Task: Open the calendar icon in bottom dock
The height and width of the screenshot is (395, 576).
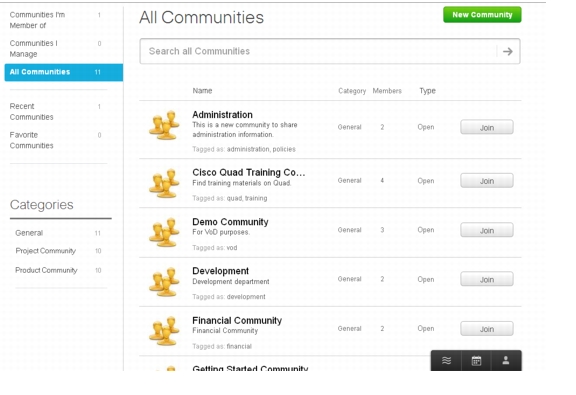Action: (x=476, y=360)
